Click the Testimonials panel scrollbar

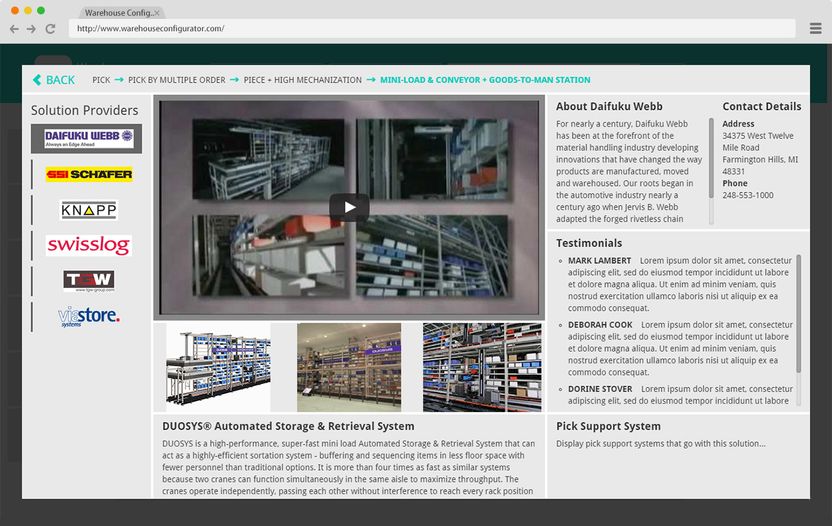coord(798,312)
